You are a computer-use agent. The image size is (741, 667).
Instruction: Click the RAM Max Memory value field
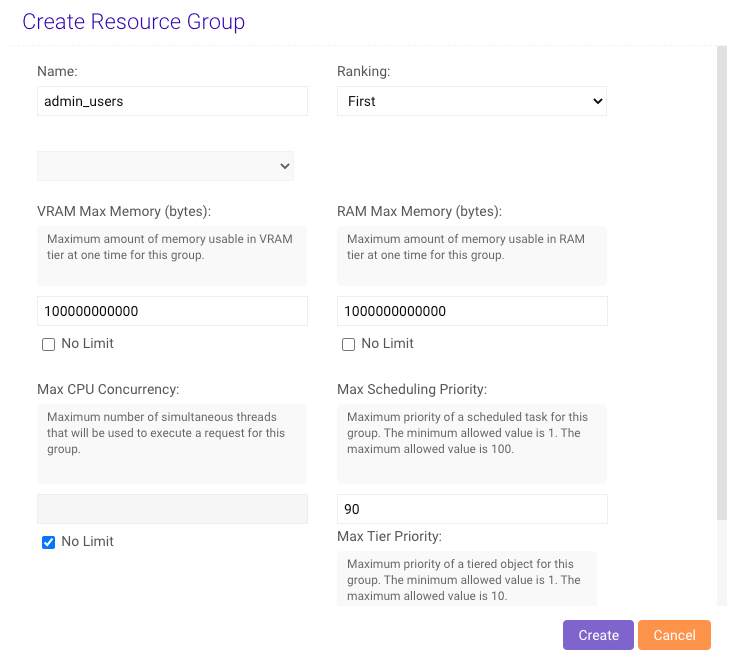coord(471,311)
